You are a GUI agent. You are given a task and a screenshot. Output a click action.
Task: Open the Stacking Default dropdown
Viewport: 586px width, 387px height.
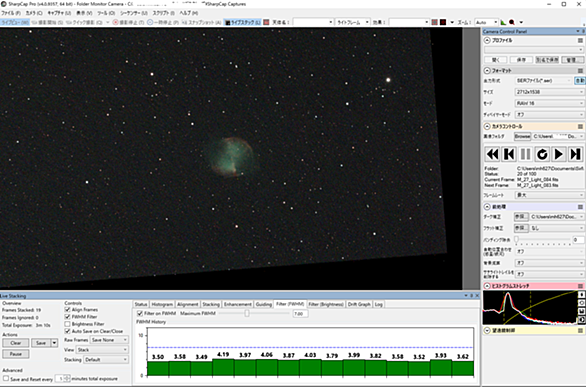coord(106,360)
